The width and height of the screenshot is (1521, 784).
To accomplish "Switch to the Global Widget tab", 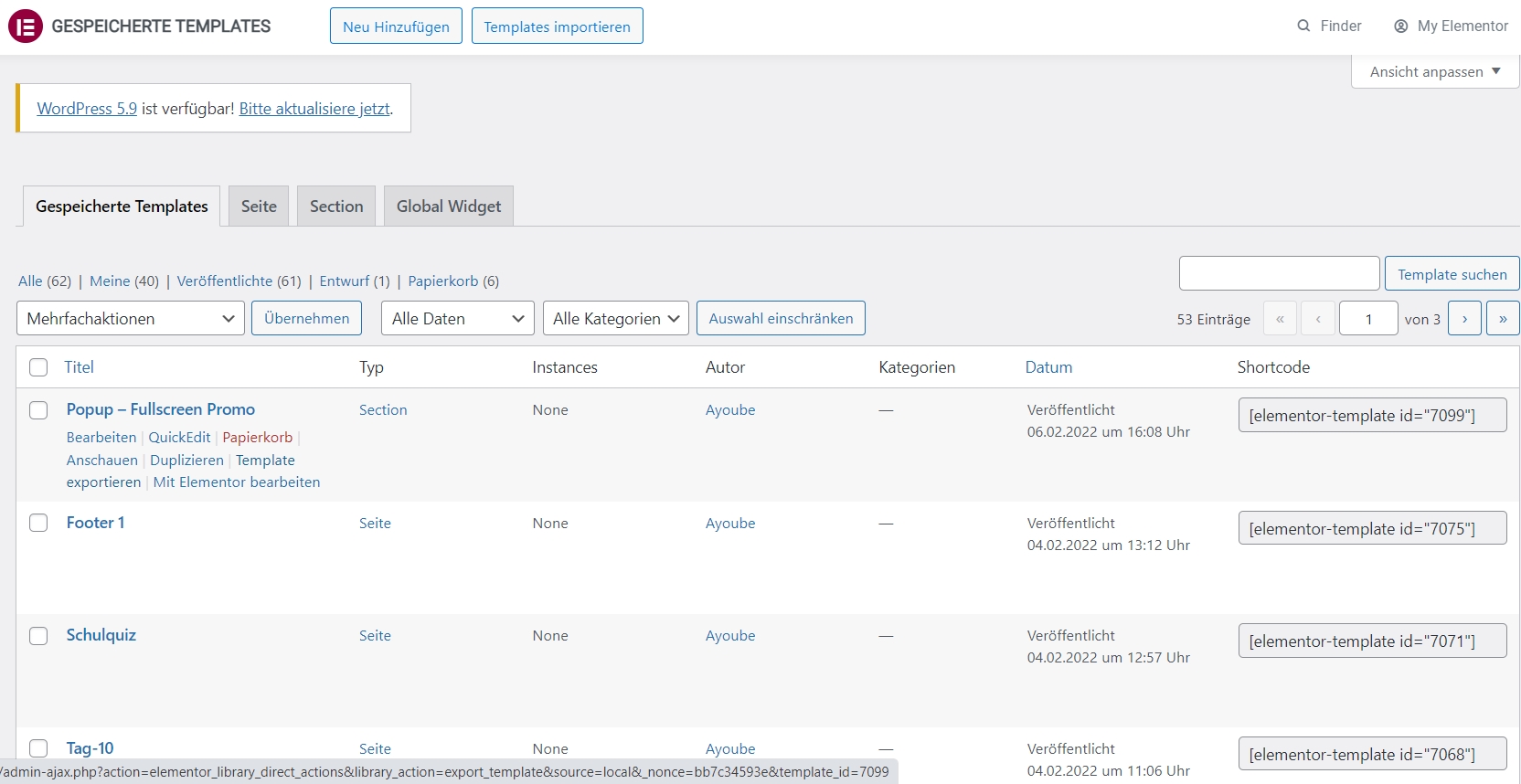I will point(449,207).
